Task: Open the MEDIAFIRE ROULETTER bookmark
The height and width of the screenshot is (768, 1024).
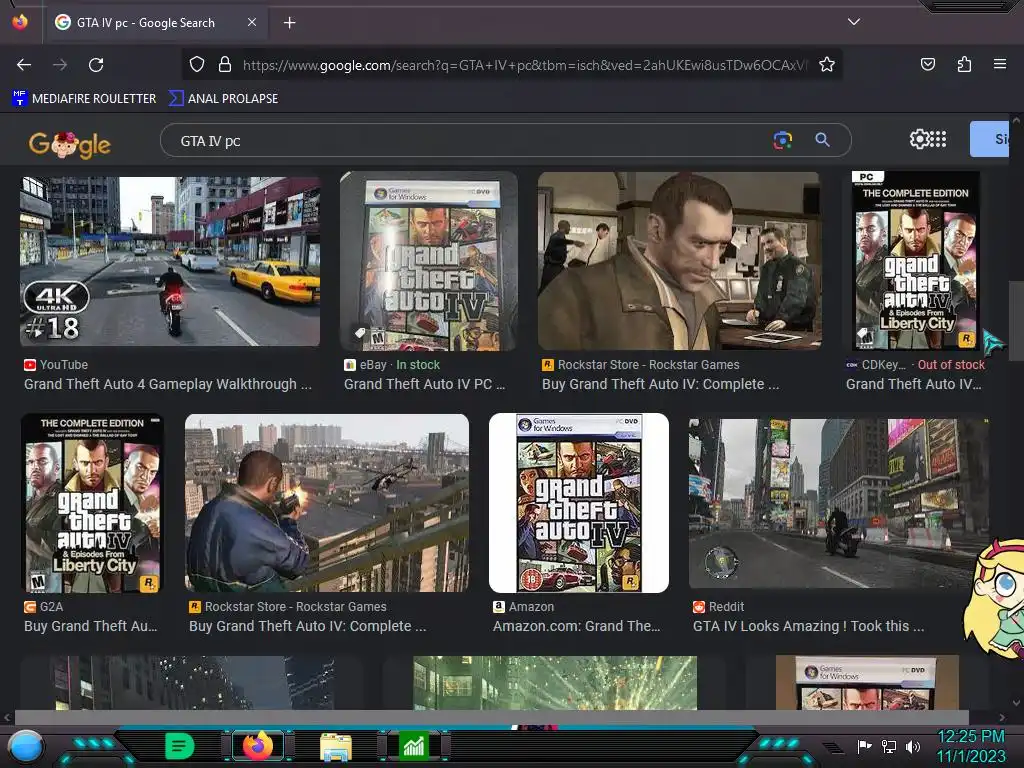Action: pyautogui.click(x=84, y=99)
